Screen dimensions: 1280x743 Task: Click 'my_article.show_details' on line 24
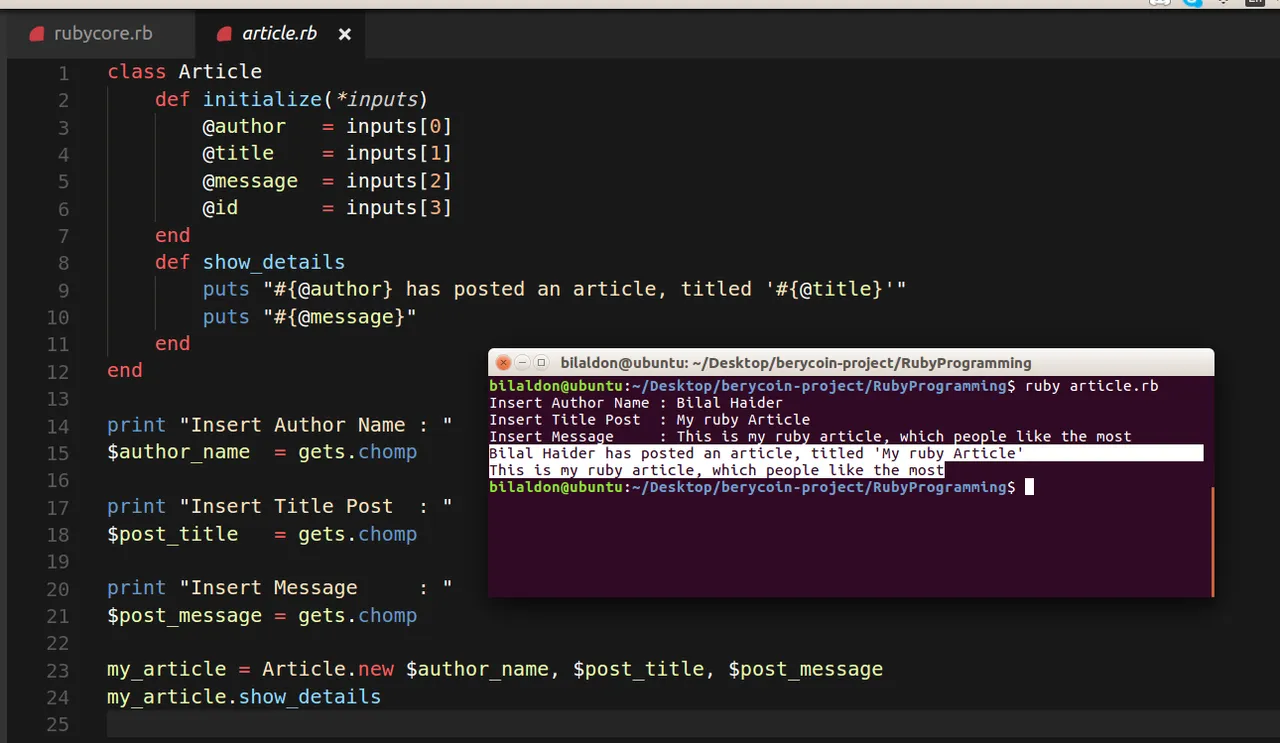244,696
